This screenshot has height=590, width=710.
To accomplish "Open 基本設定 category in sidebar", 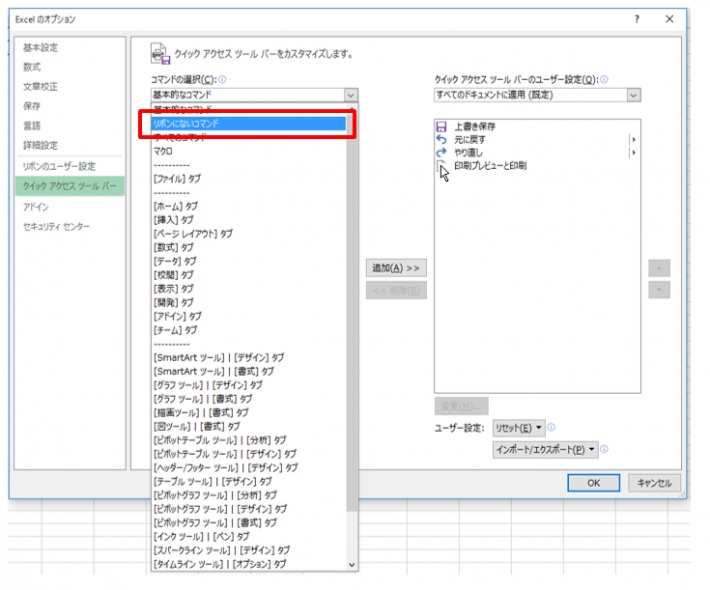I will (40, 48).
